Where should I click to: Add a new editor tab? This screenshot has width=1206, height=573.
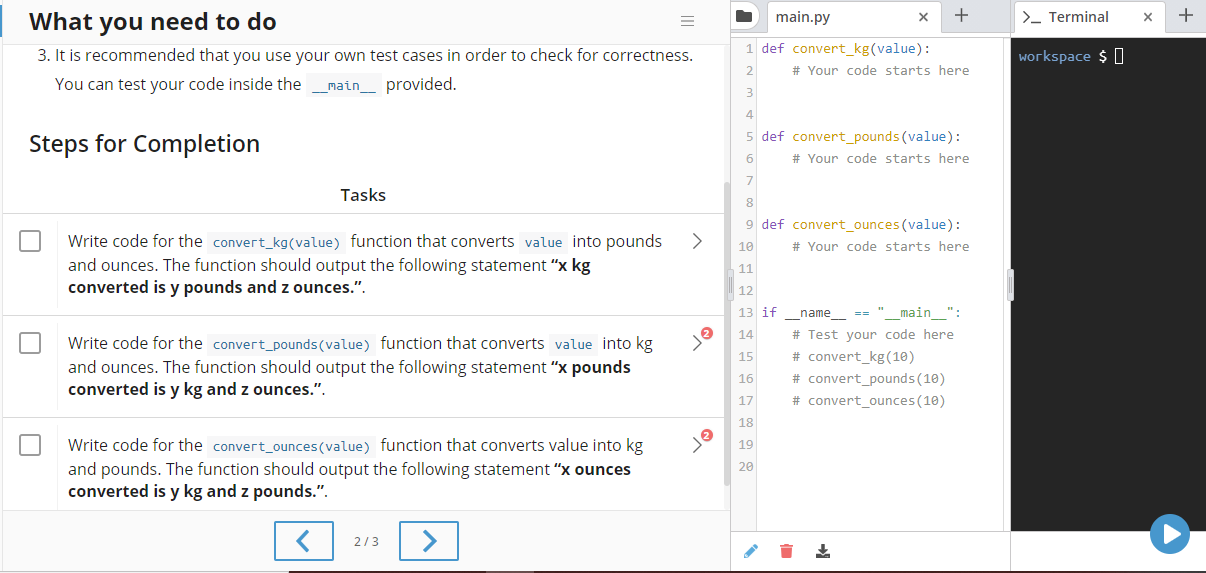click(960, 16)
